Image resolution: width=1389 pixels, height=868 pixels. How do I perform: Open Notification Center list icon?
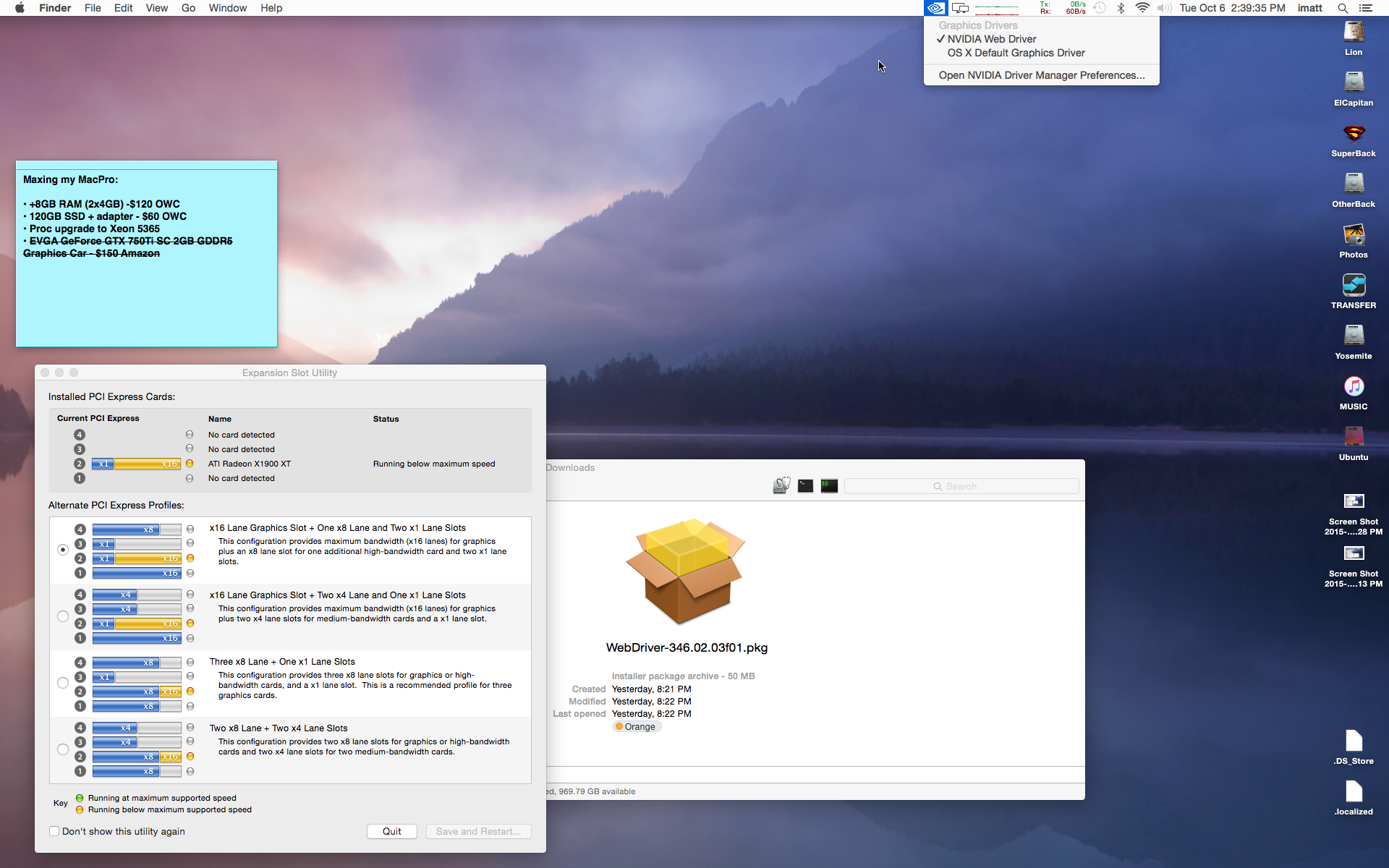tap(1366, 8)
